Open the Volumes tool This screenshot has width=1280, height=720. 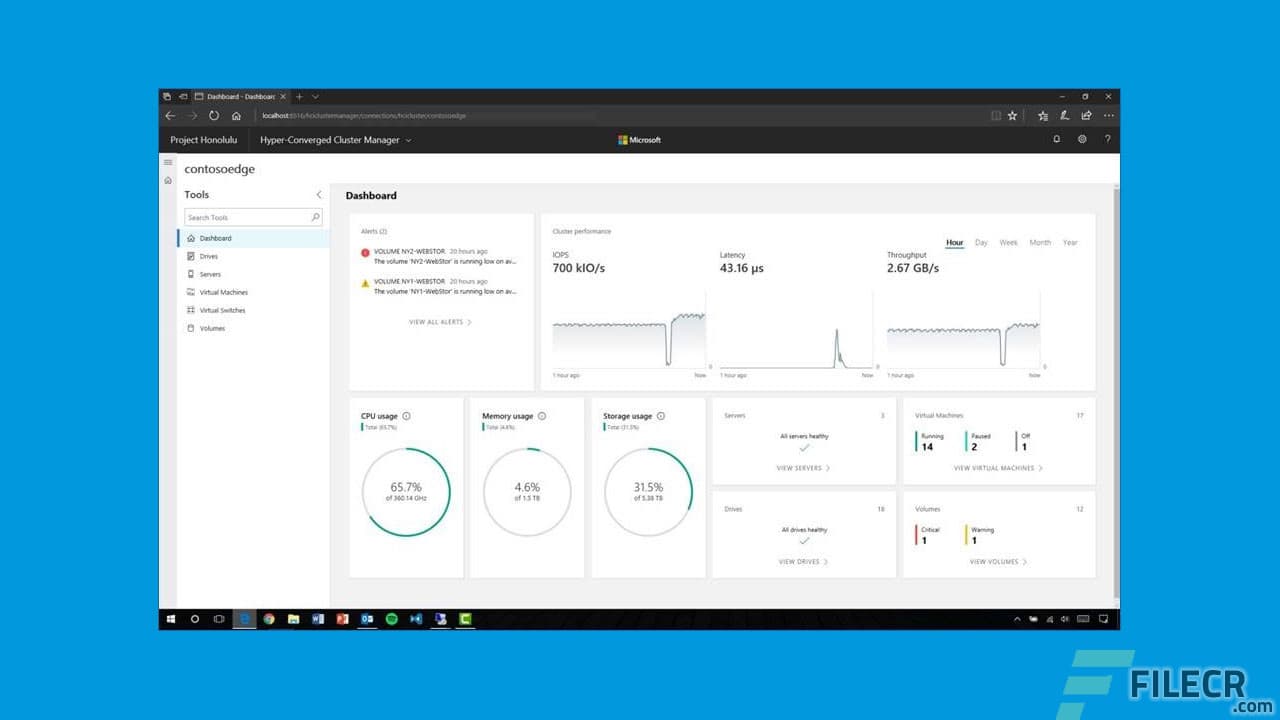tap(210, 328)
